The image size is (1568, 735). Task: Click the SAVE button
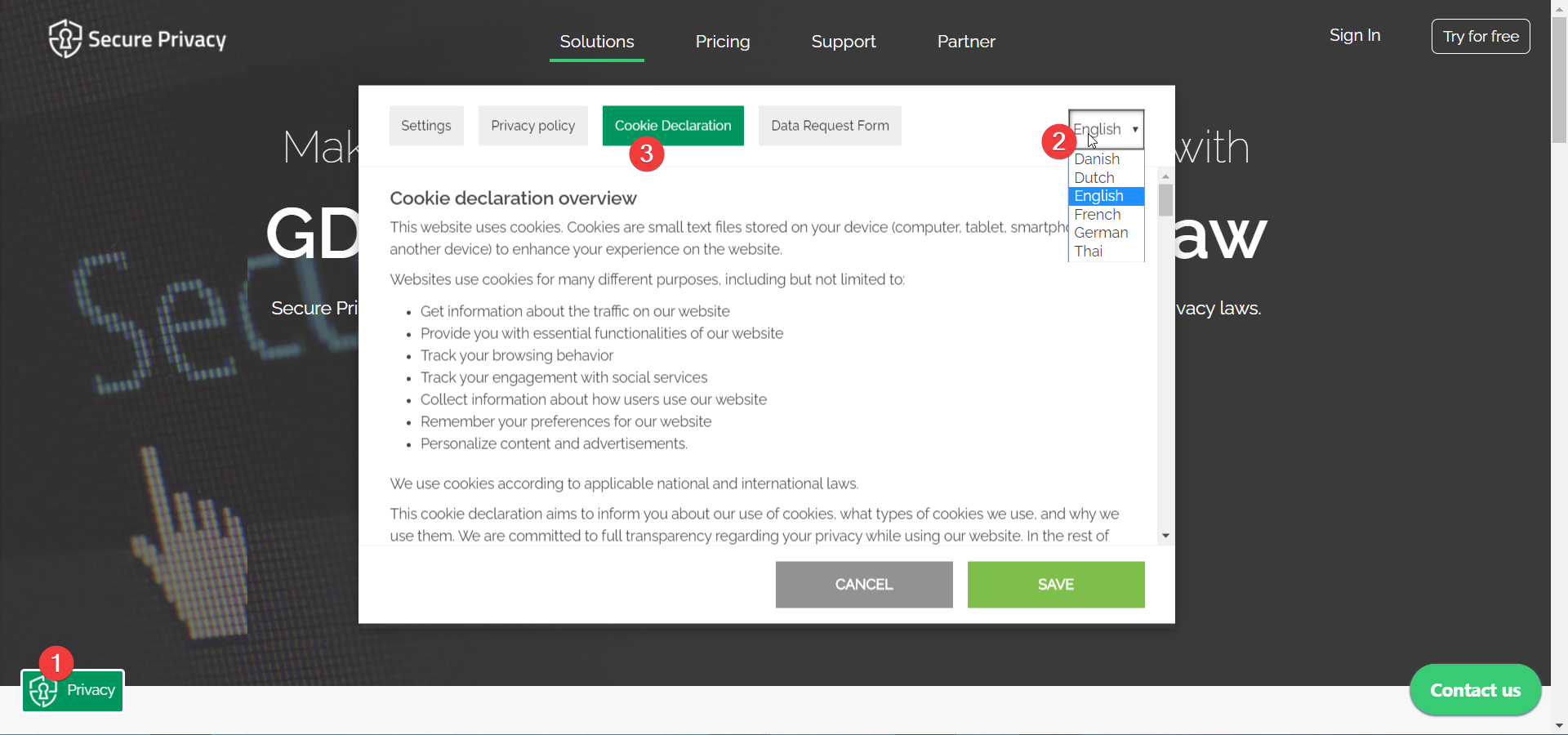(x=1055, y=584)
